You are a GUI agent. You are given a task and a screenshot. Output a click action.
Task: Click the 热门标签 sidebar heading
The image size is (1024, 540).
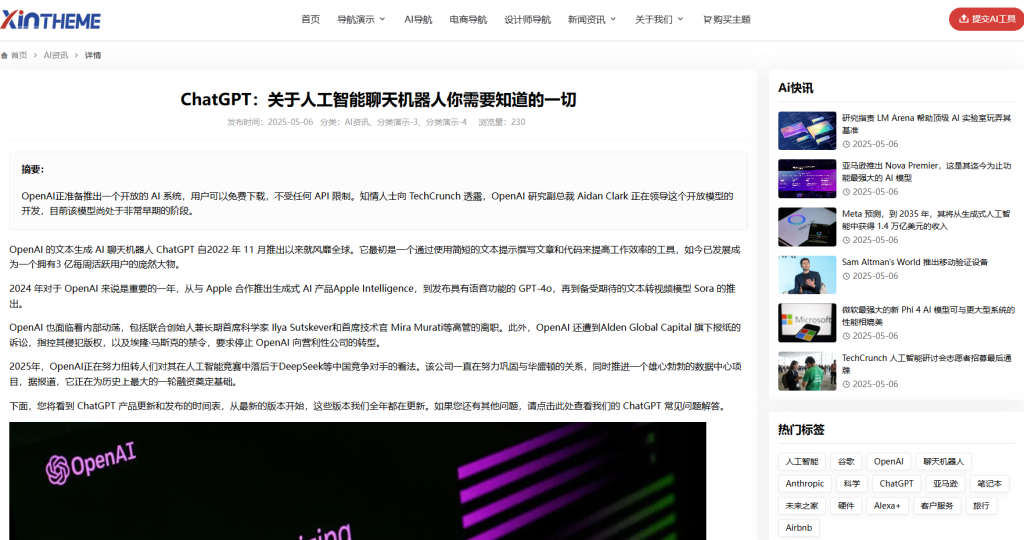[801, 430]
